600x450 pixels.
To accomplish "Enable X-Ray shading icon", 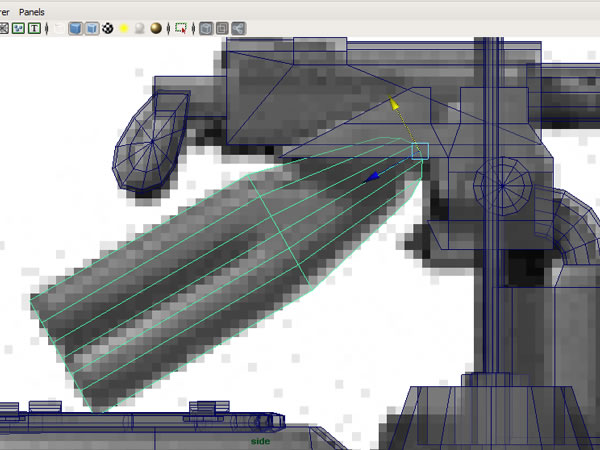I will click(x=206, y=28).
